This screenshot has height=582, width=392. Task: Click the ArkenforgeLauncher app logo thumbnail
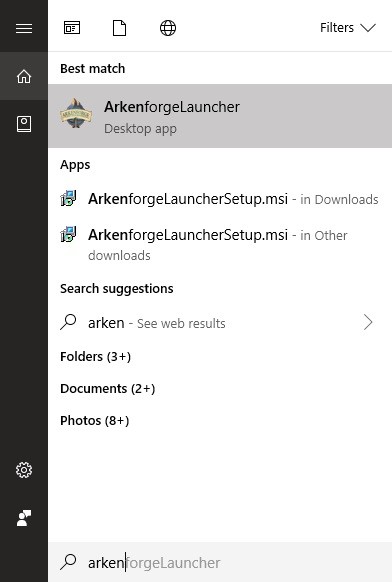point(76,113)
